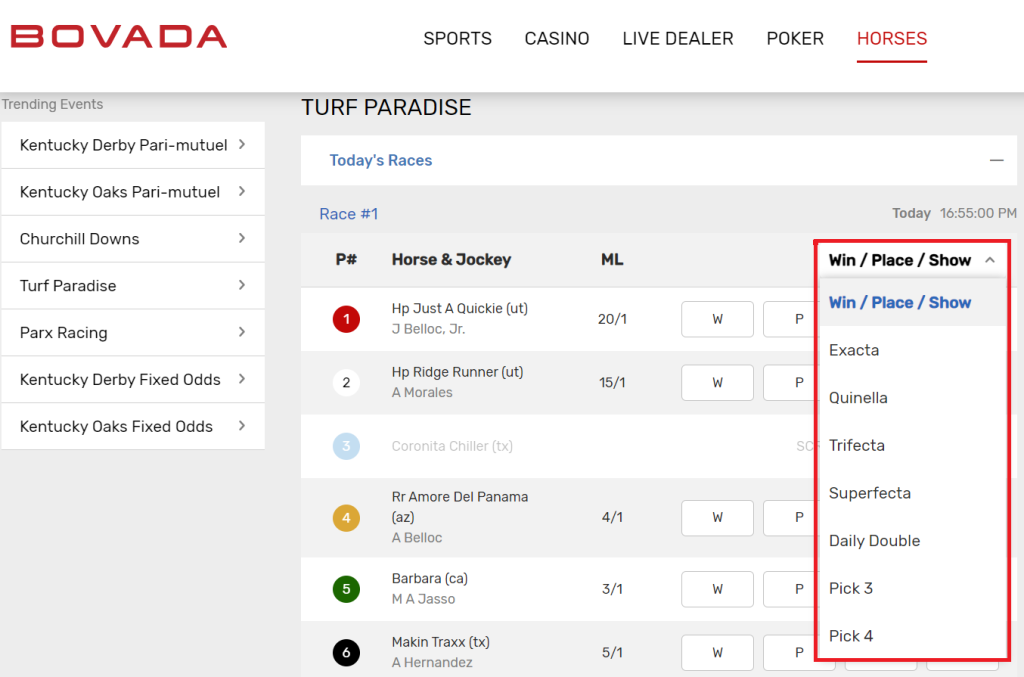Image resolution: width=1024 pixels, height=677 pixels.
Task: Click horse name Hp Just A Quickie (ut)
Action: 460,308
